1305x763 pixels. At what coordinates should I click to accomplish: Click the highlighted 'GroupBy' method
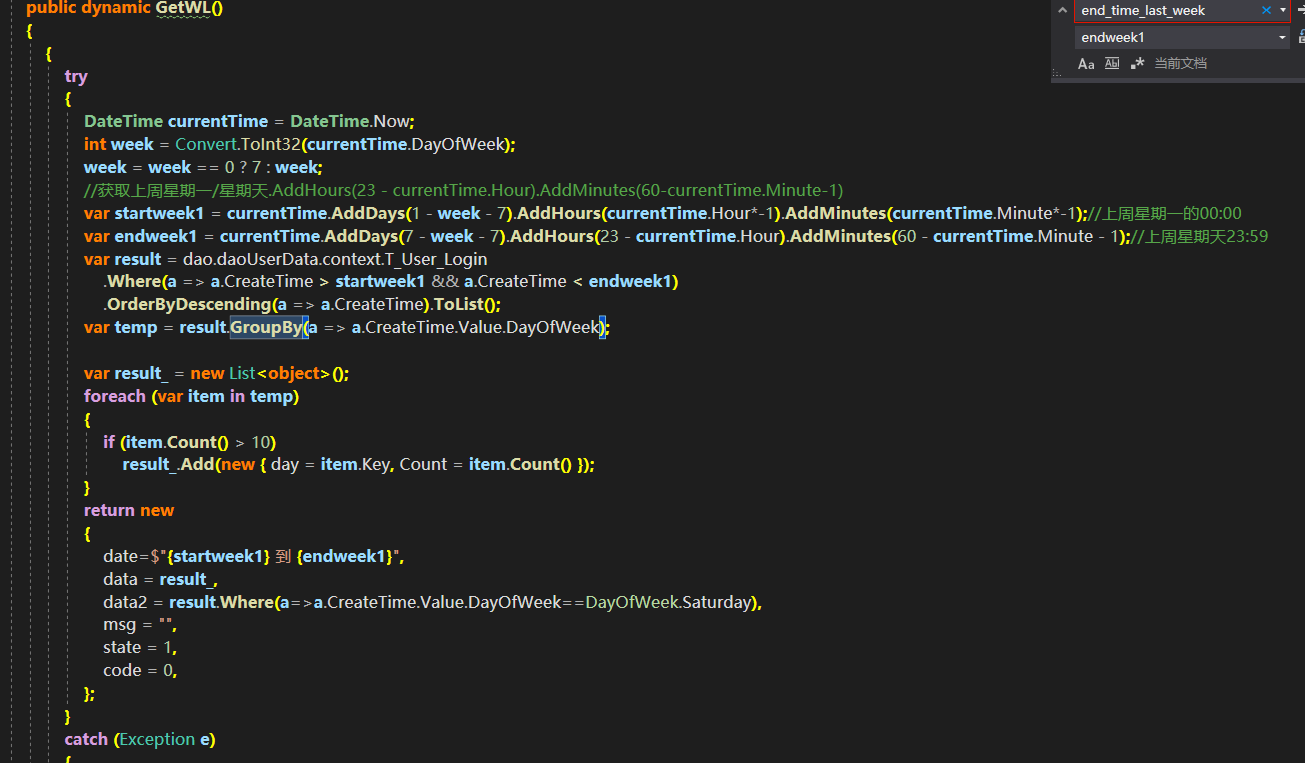point(266,327)
